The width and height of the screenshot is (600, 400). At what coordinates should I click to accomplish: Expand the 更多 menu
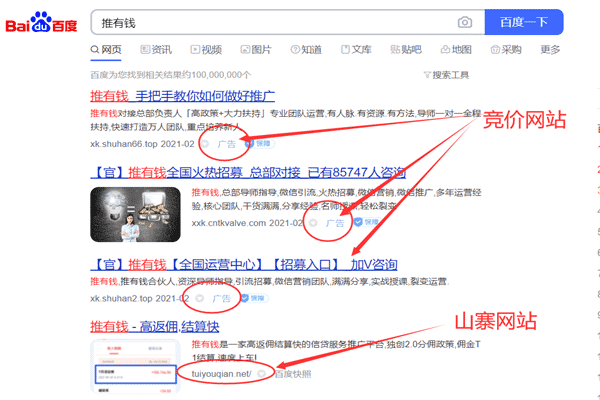point(550,50)
